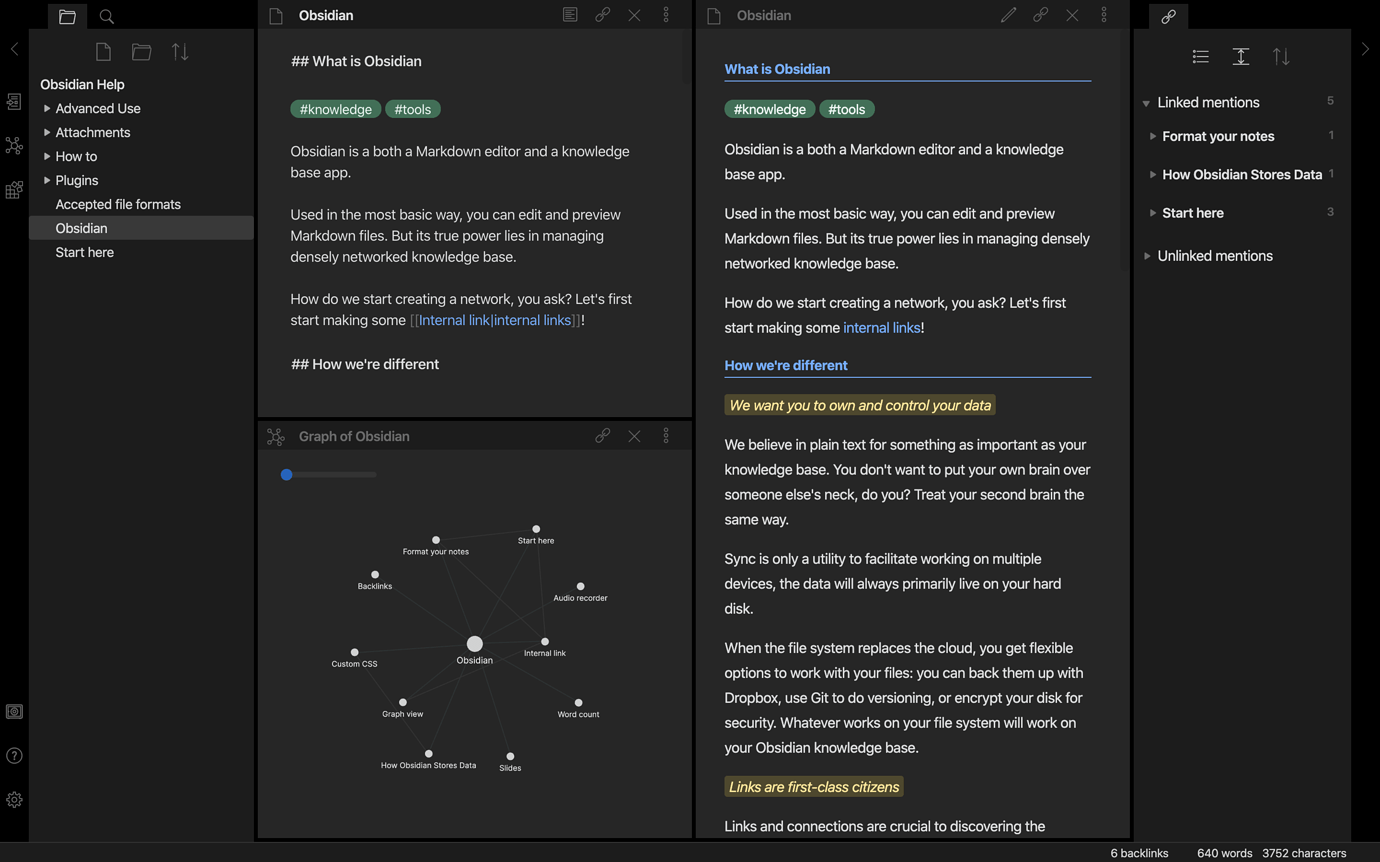Switch preview pane to edit mode
This screenshot has width=1380, height=862.
1008,15
